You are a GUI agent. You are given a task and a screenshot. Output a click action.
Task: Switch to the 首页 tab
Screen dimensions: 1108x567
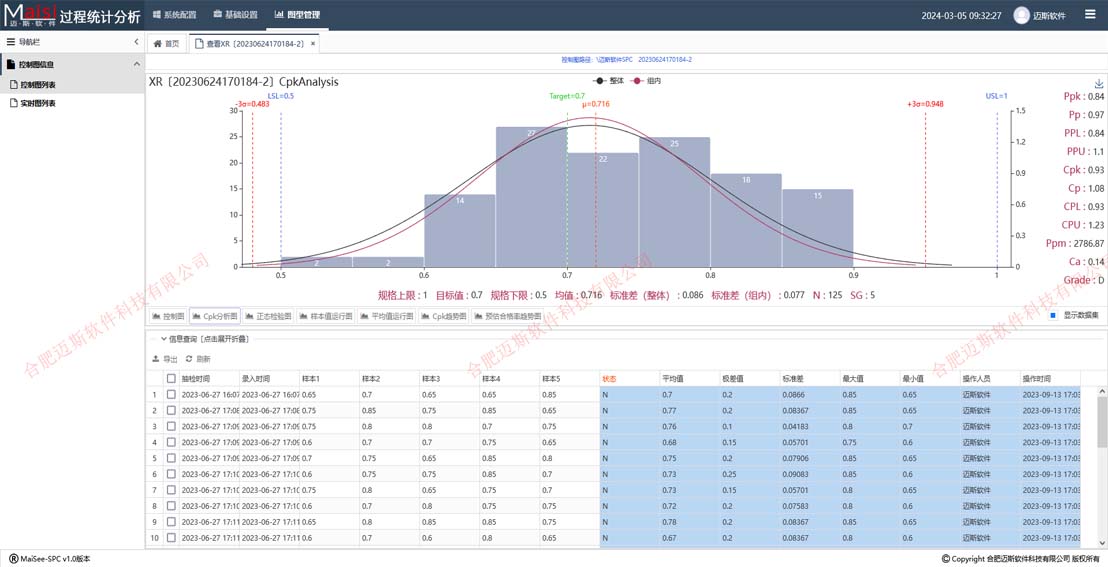tap(166, 44)
